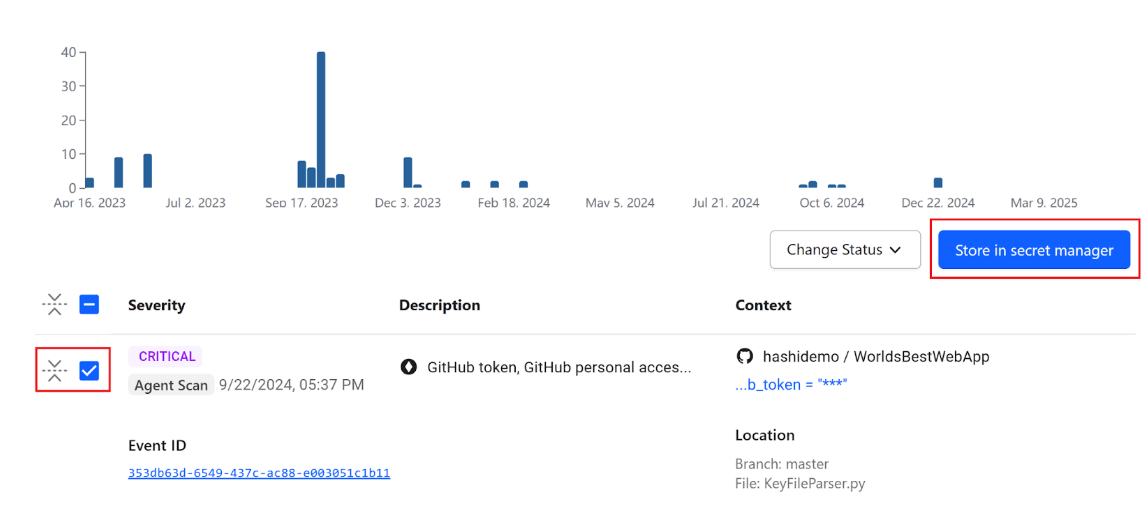Click the GitHub token description text
This screenshot has width=1142, height=523.
point(559,367)
